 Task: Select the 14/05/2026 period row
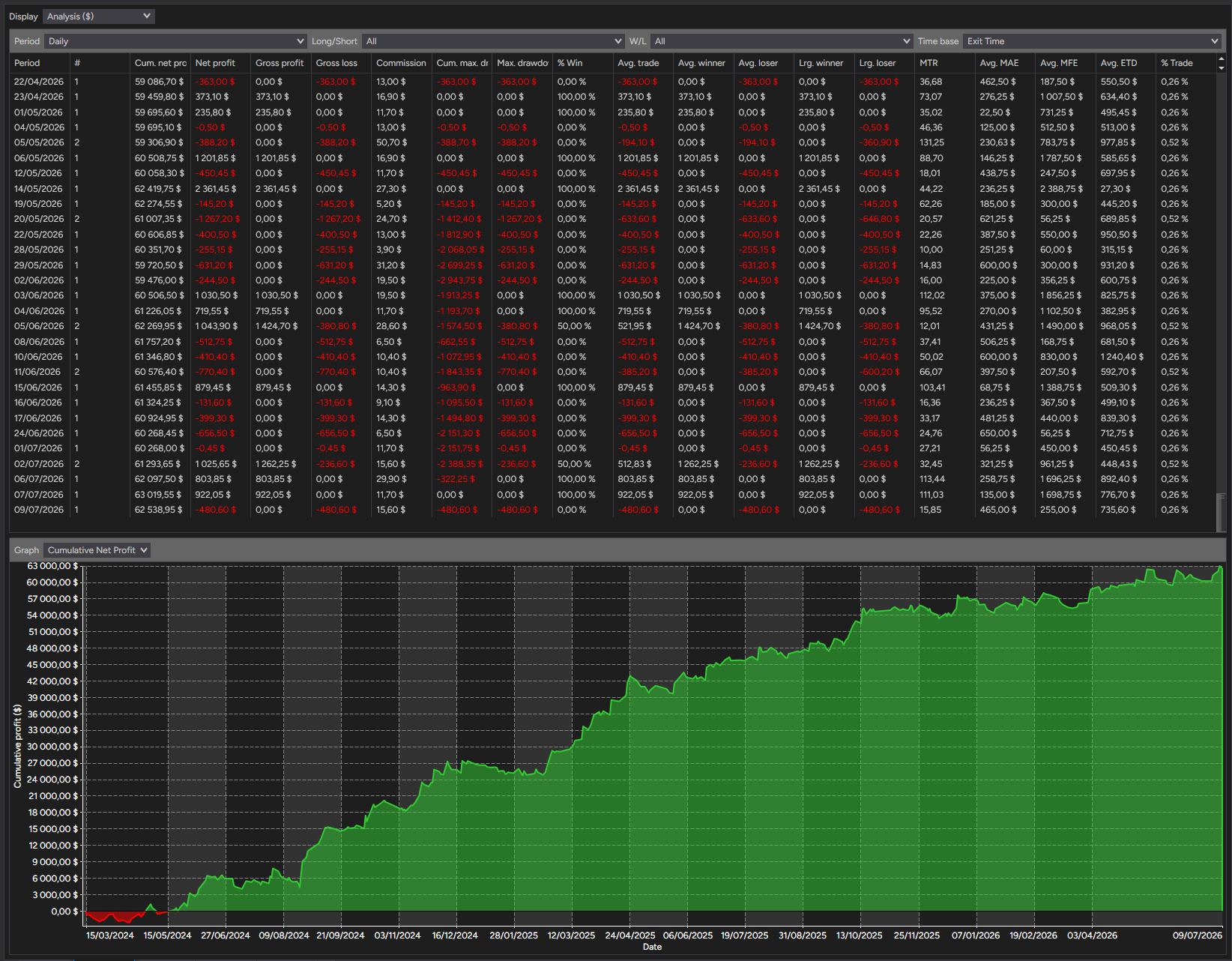(x=613, y=189)
